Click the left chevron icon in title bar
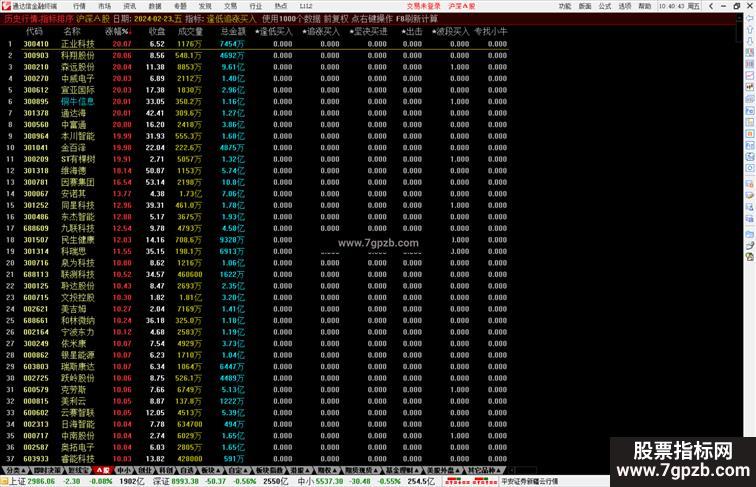Screen dimensions: 756x487 [x=711, y=6]
